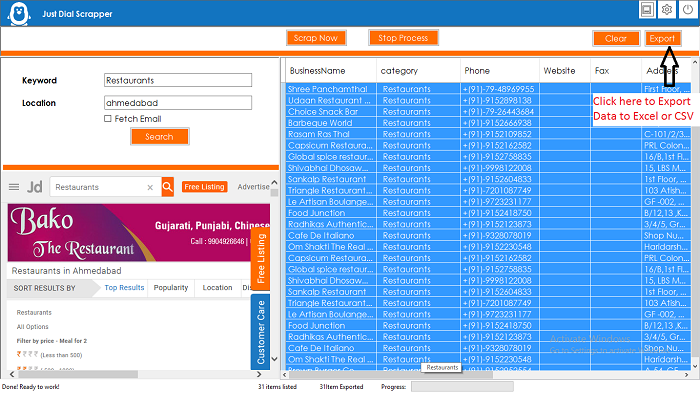
Task: Click the Keyword input field
Action: tap(178, 80)
